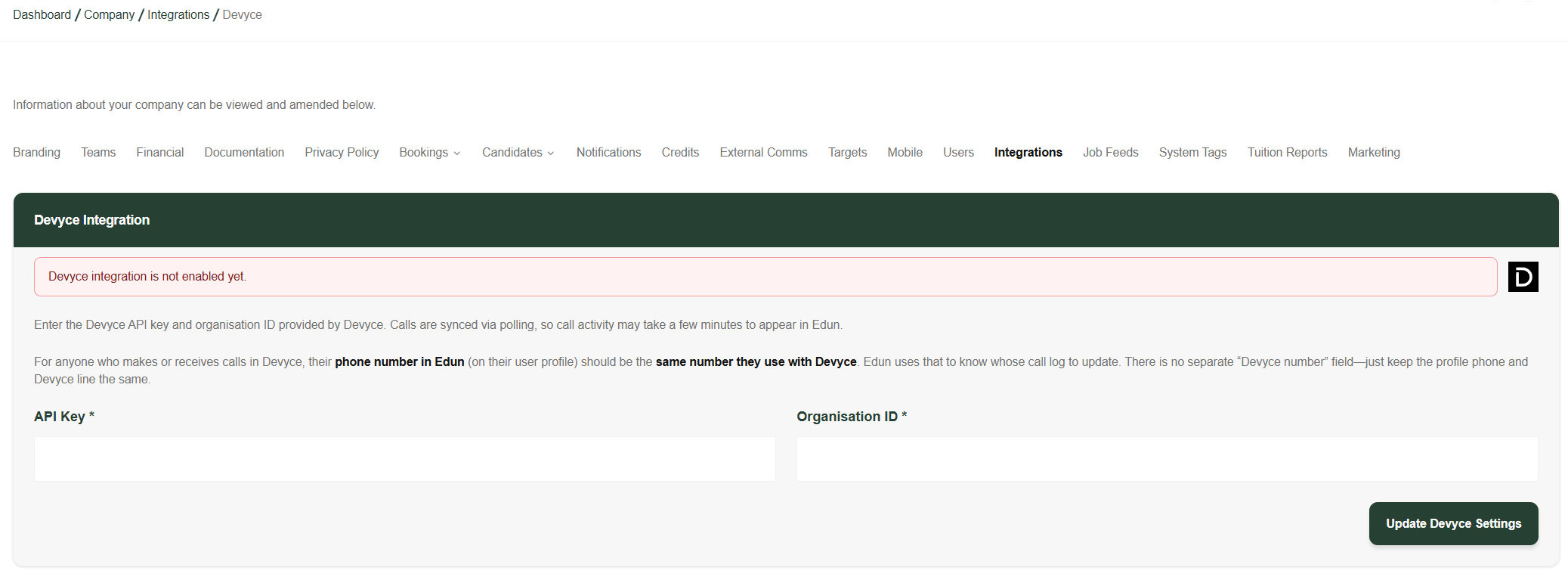Expand the Candidates dropdown menu

click(x=518, y=153)
